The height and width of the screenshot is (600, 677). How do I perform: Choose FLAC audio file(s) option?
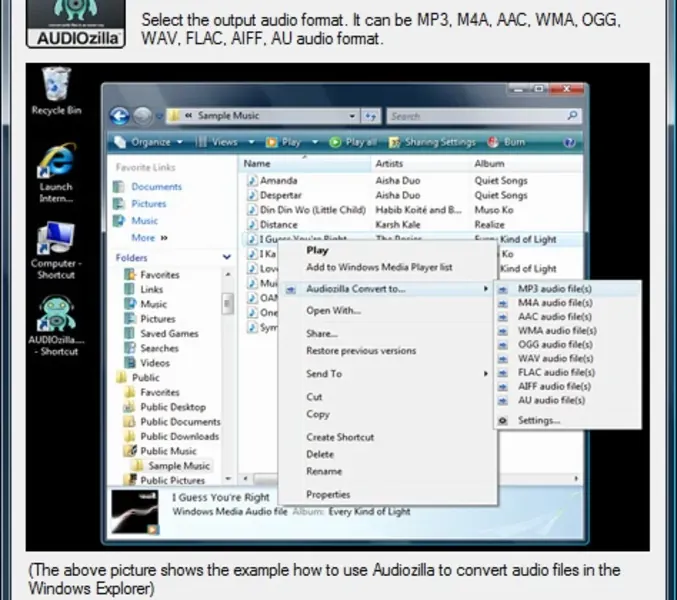pyautogui.click(x=567, y=372)
